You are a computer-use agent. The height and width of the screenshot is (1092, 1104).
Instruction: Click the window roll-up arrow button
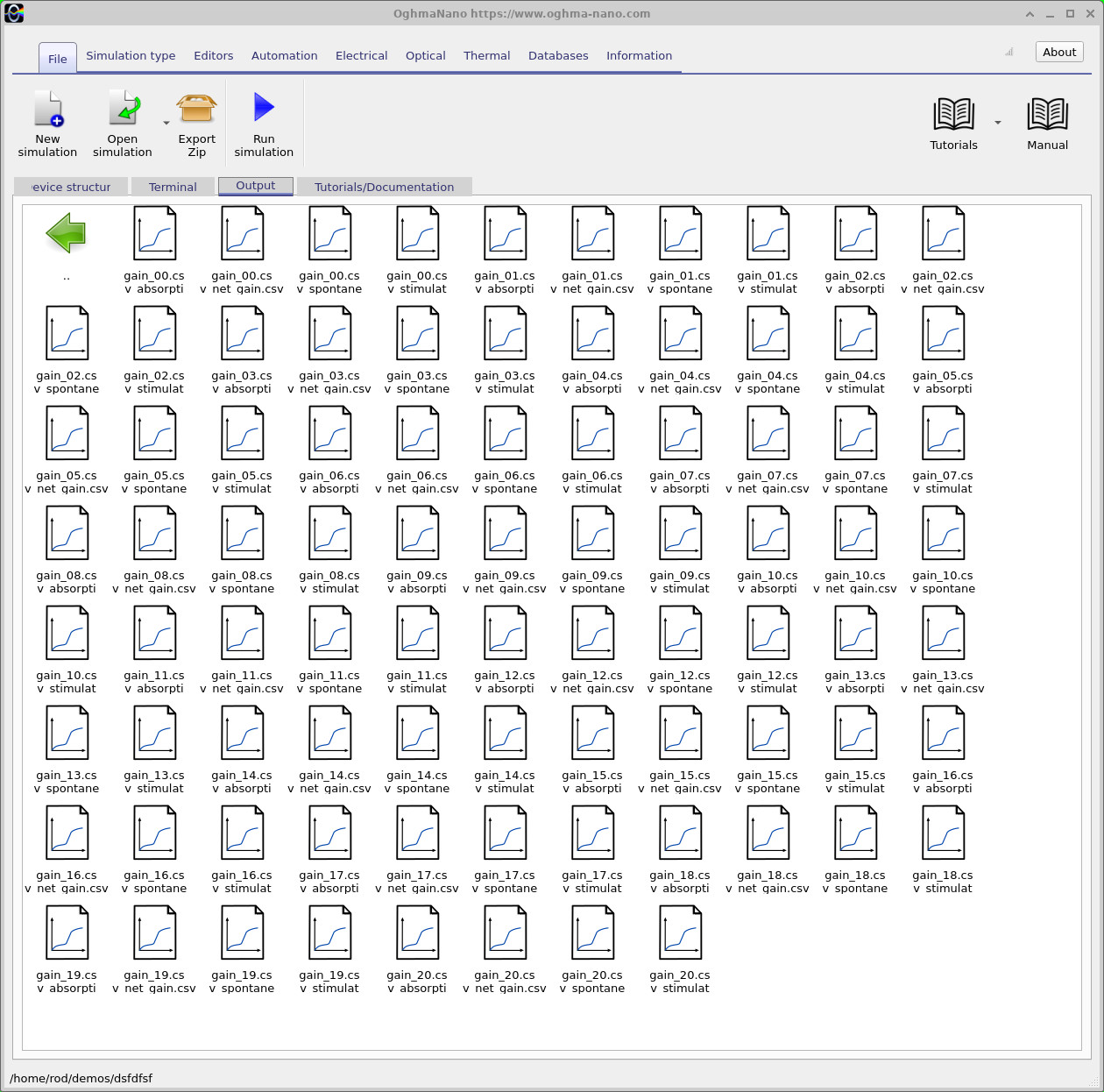[1030, 14]
